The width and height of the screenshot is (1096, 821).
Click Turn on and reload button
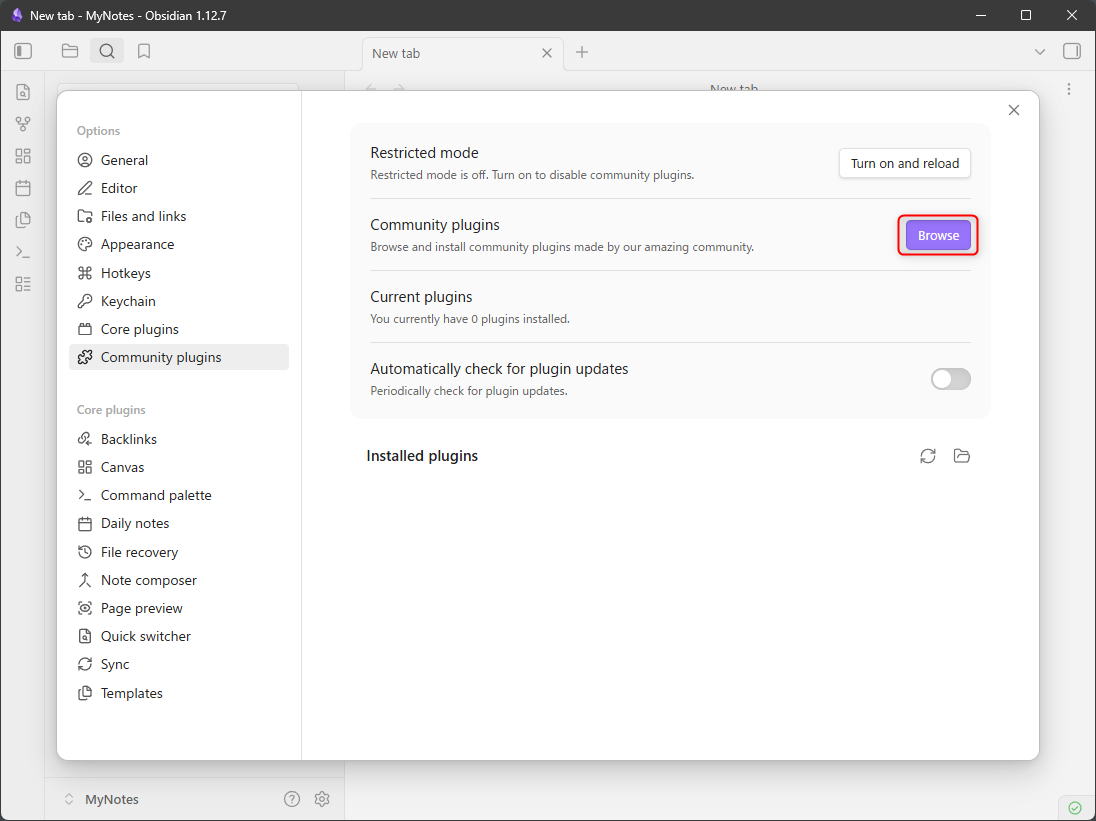pos(904,163)
